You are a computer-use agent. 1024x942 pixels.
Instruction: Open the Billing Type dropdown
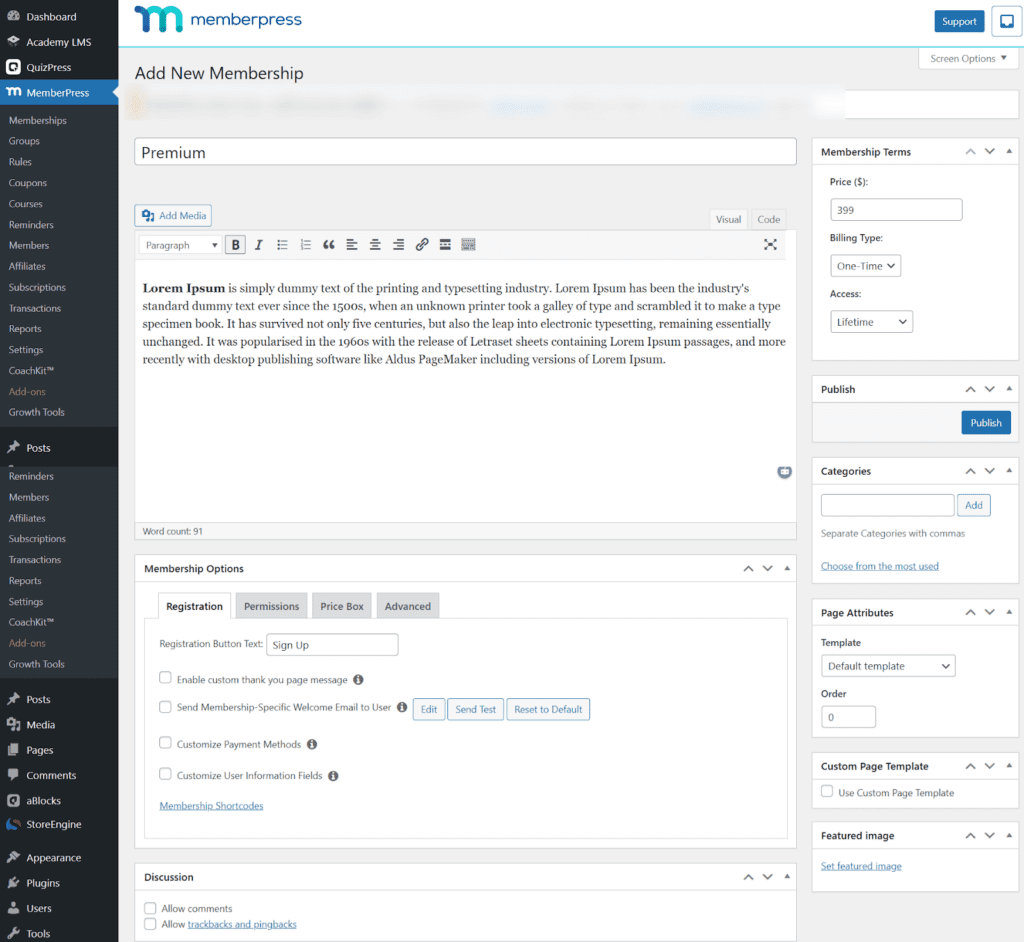(868, 265)
